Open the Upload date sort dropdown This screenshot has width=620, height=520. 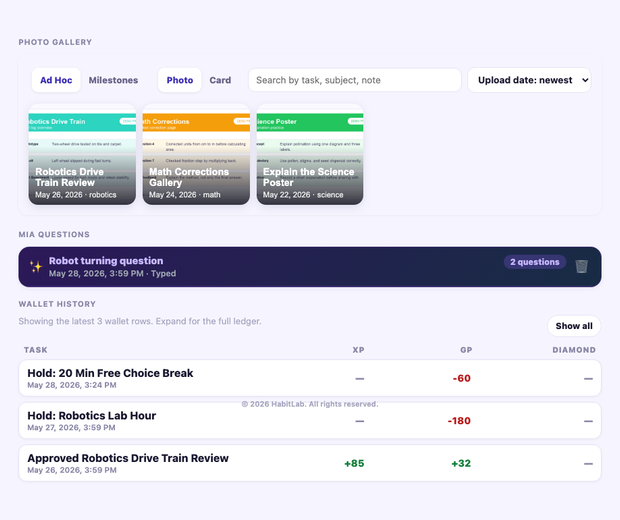click(x=529, y=80)
